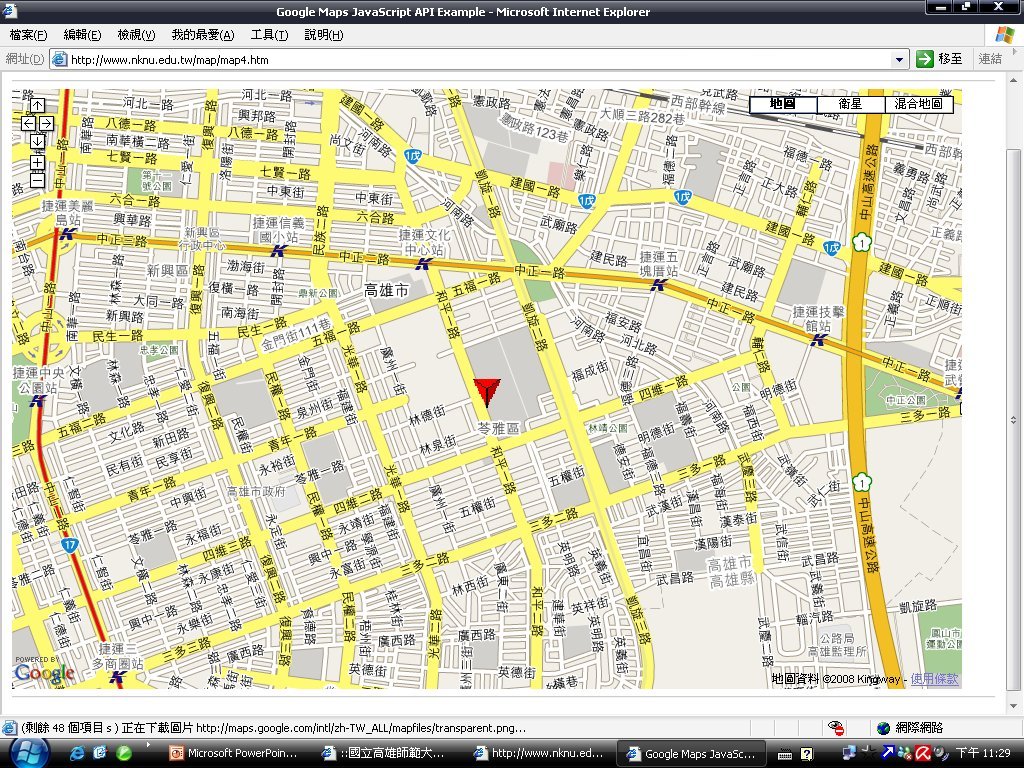Image resolution: width=1024 pixels, height=768 pixels.
Task: Zoom out with the minus map control
Action: click(37, 180)
